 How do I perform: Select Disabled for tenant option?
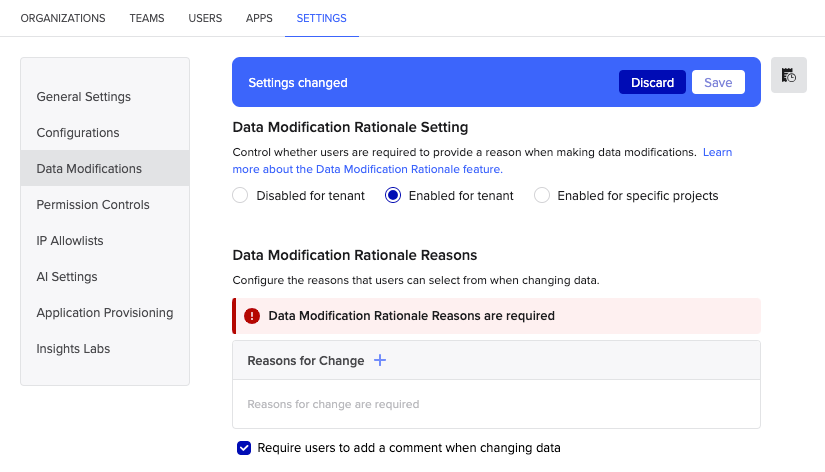[240, 196]
